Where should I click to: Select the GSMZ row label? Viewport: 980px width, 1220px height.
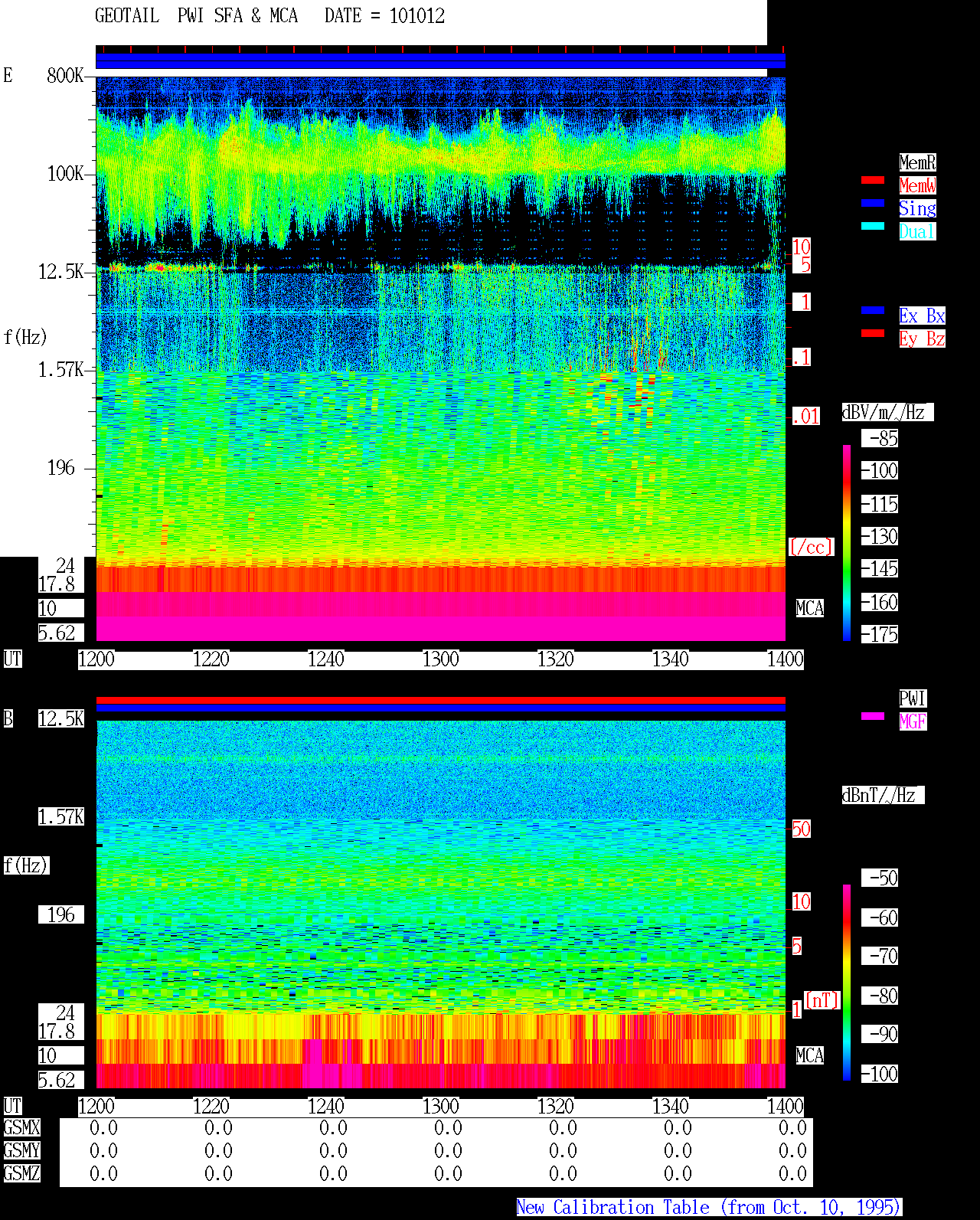[21, 1173]
